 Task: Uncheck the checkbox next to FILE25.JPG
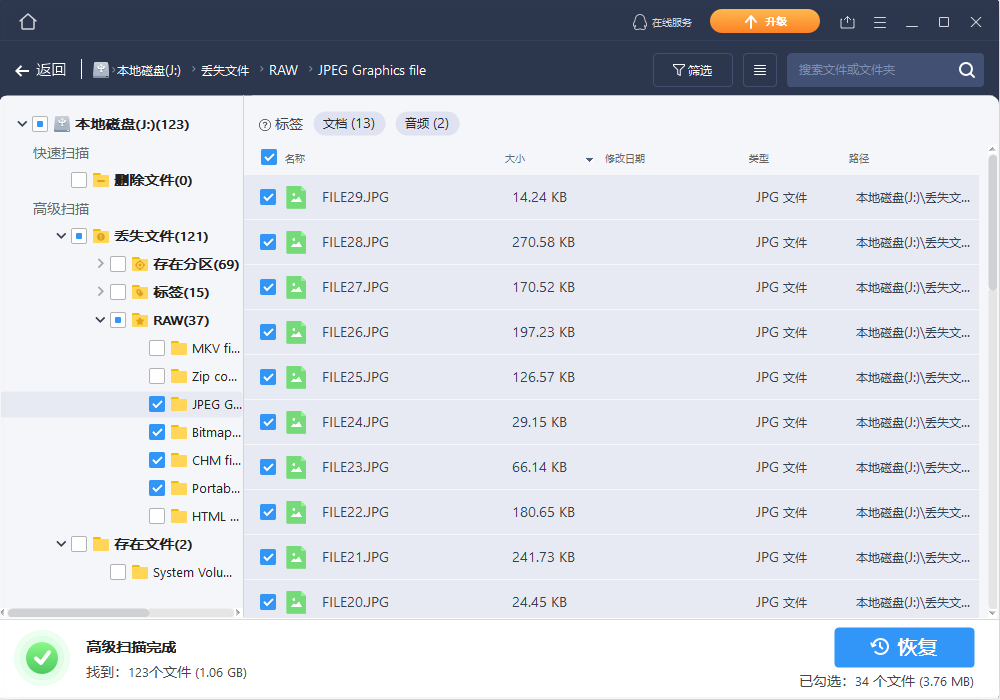click(268, 377)
